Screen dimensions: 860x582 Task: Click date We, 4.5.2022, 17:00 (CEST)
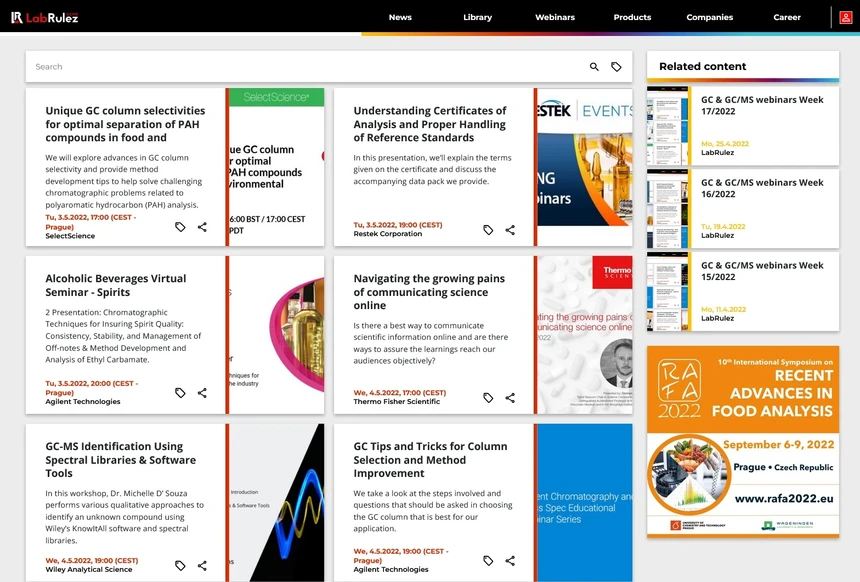click(400, 393)
